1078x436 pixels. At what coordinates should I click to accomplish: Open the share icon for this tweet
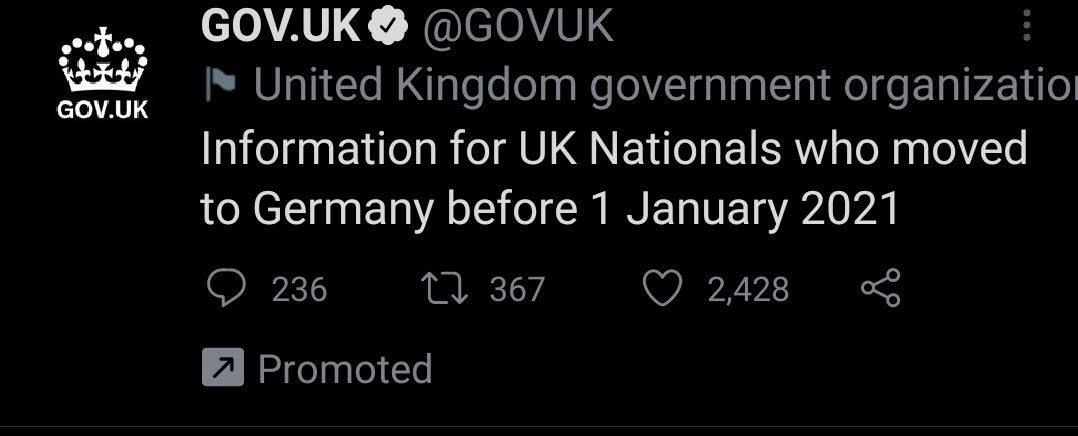pos(881,288)
